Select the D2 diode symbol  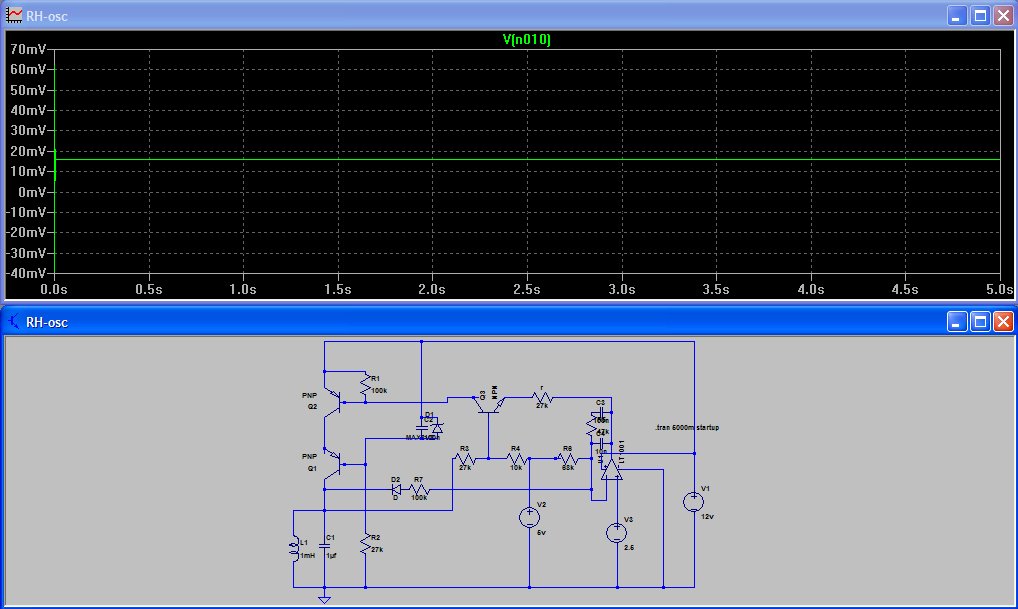396,490
